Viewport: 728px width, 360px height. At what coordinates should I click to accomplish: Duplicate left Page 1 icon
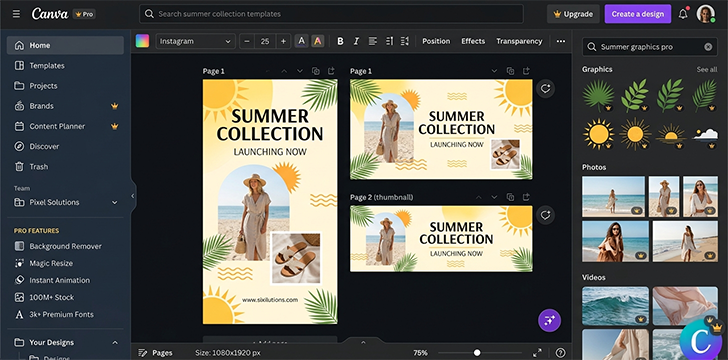pos(316,71)
